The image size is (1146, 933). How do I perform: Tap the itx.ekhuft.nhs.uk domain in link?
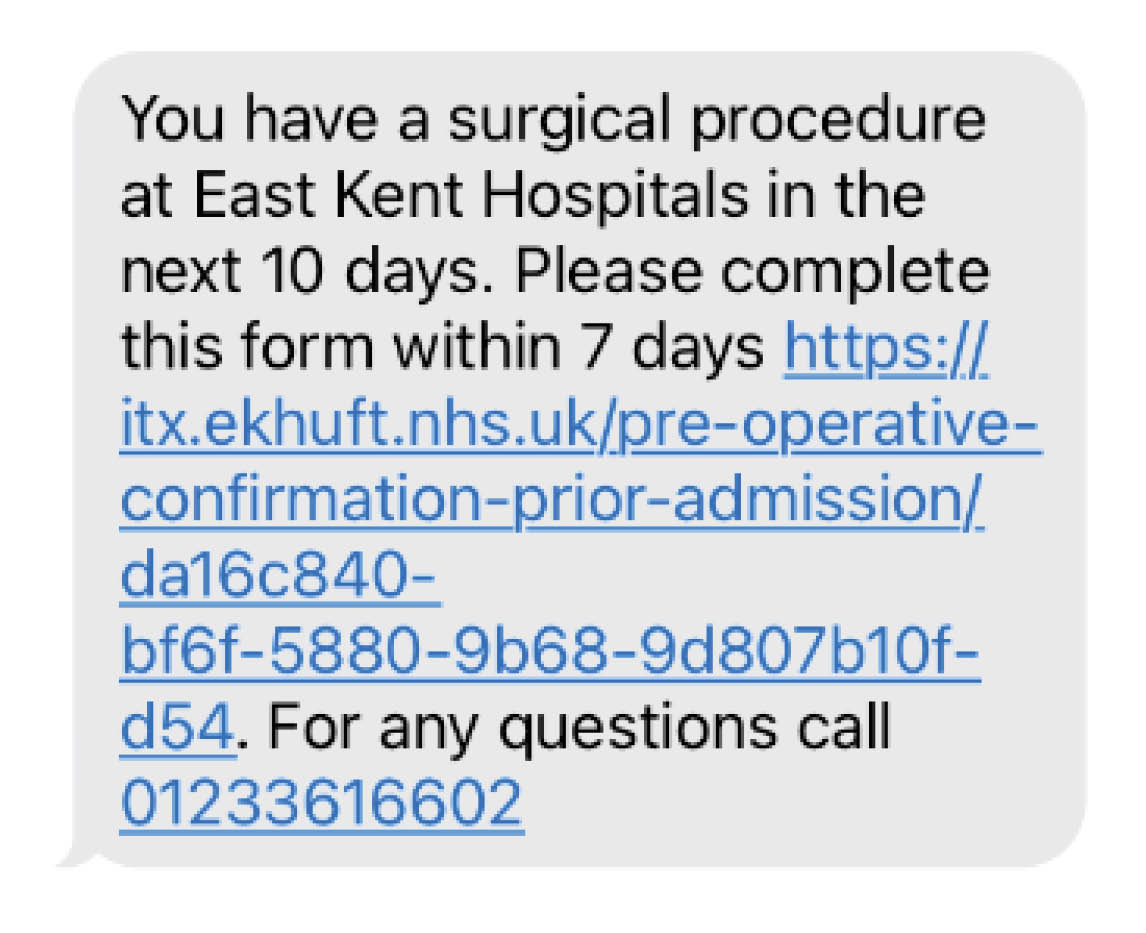coord(358,424)
